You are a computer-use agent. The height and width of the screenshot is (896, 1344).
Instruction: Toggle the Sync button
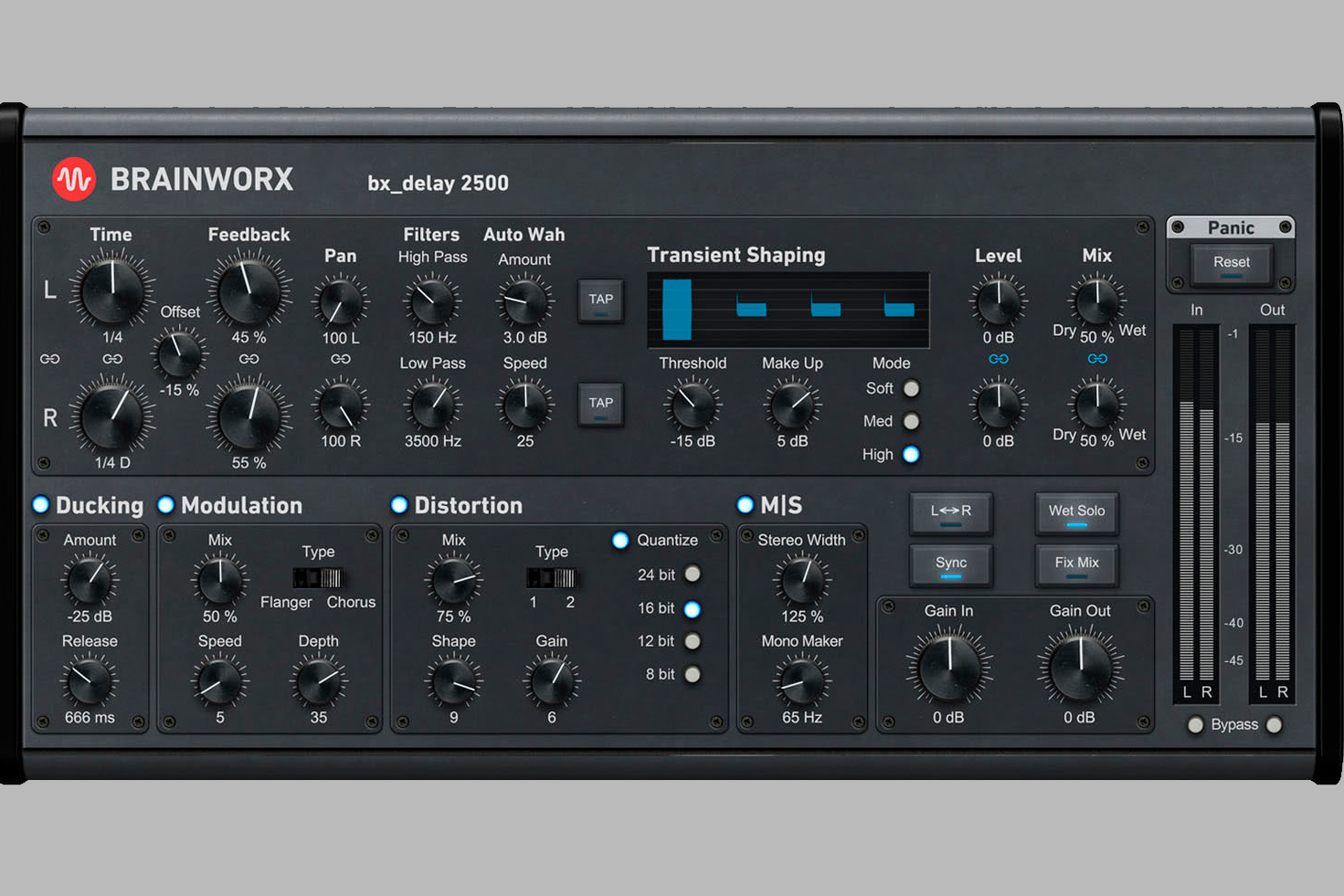click(950, 564)
